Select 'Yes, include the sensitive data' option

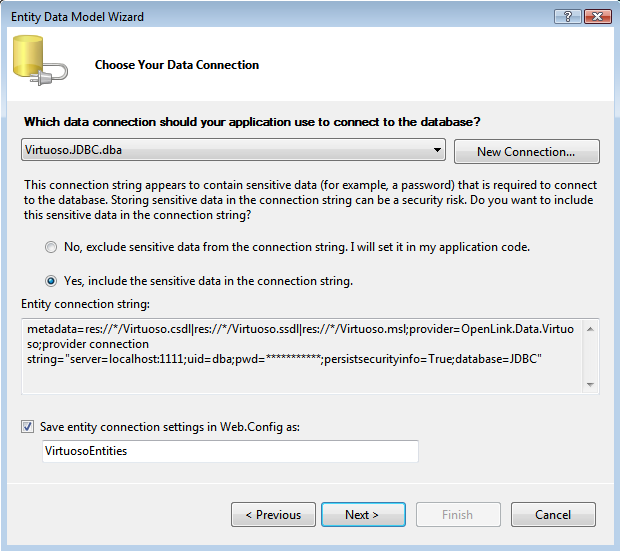point(51,281)
